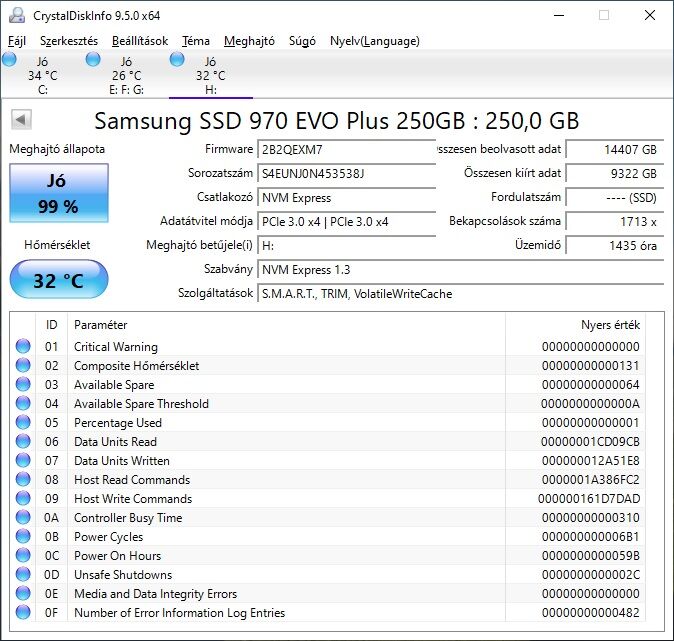Click raw value 00000001CD09CB
Viewport: 674px width, 641px height.
pos(590,442)
